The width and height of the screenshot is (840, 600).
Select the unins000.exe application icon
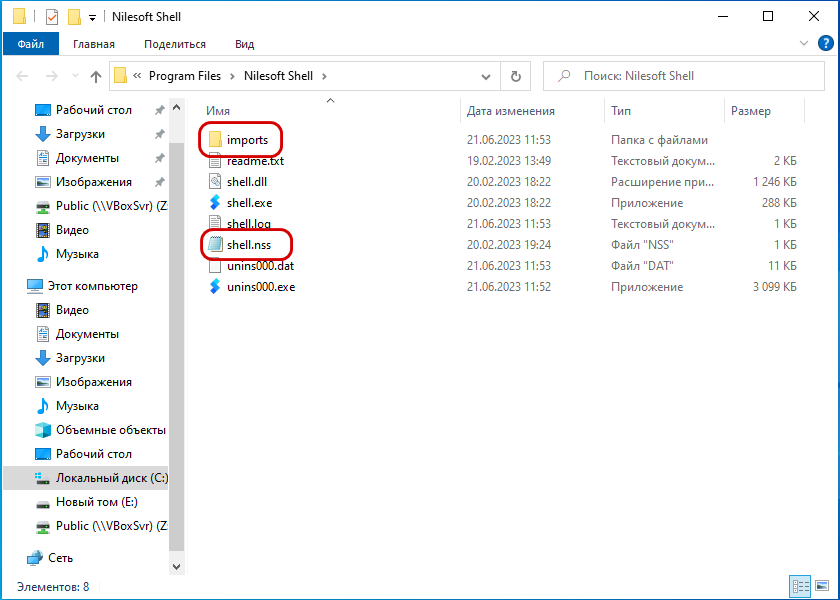pyautogui.click(x=215, y=287)
